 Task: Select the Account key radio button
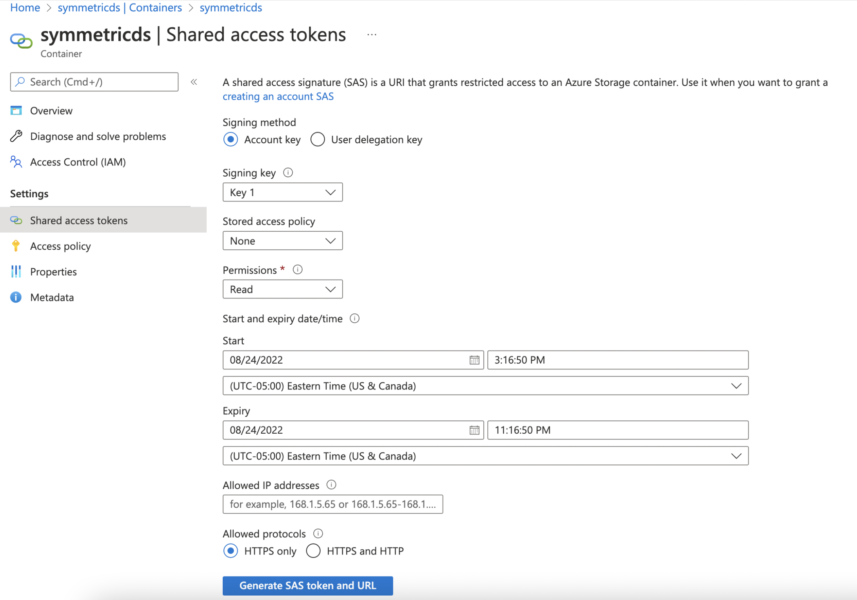(x=229, y=140)
